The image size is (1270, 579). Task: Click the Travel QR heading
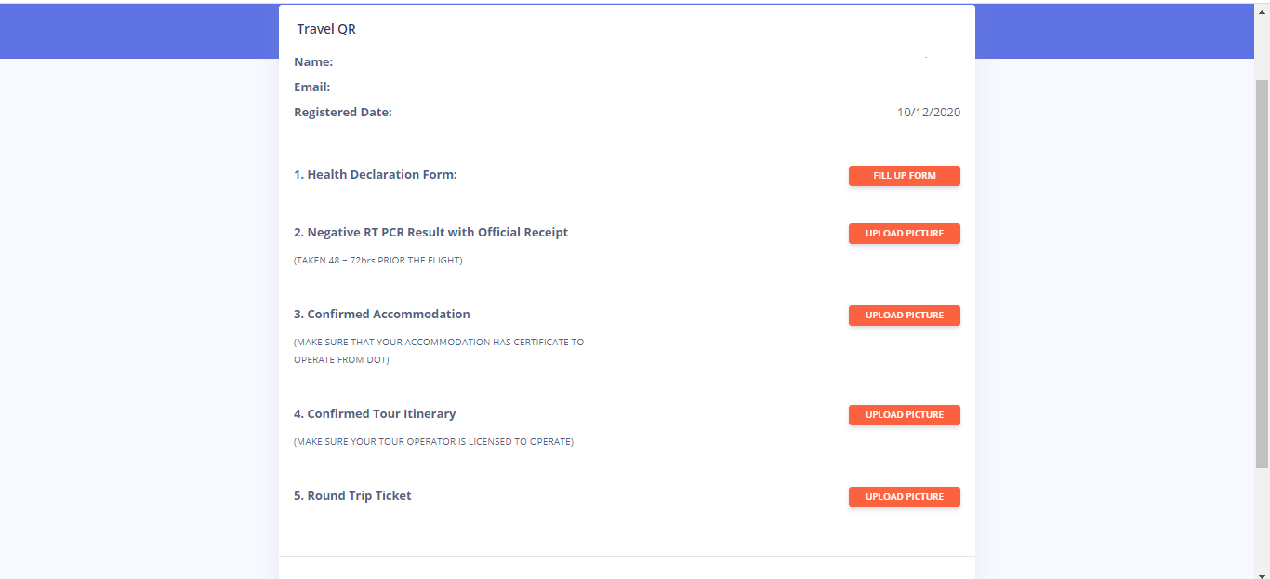click(326, 29)
